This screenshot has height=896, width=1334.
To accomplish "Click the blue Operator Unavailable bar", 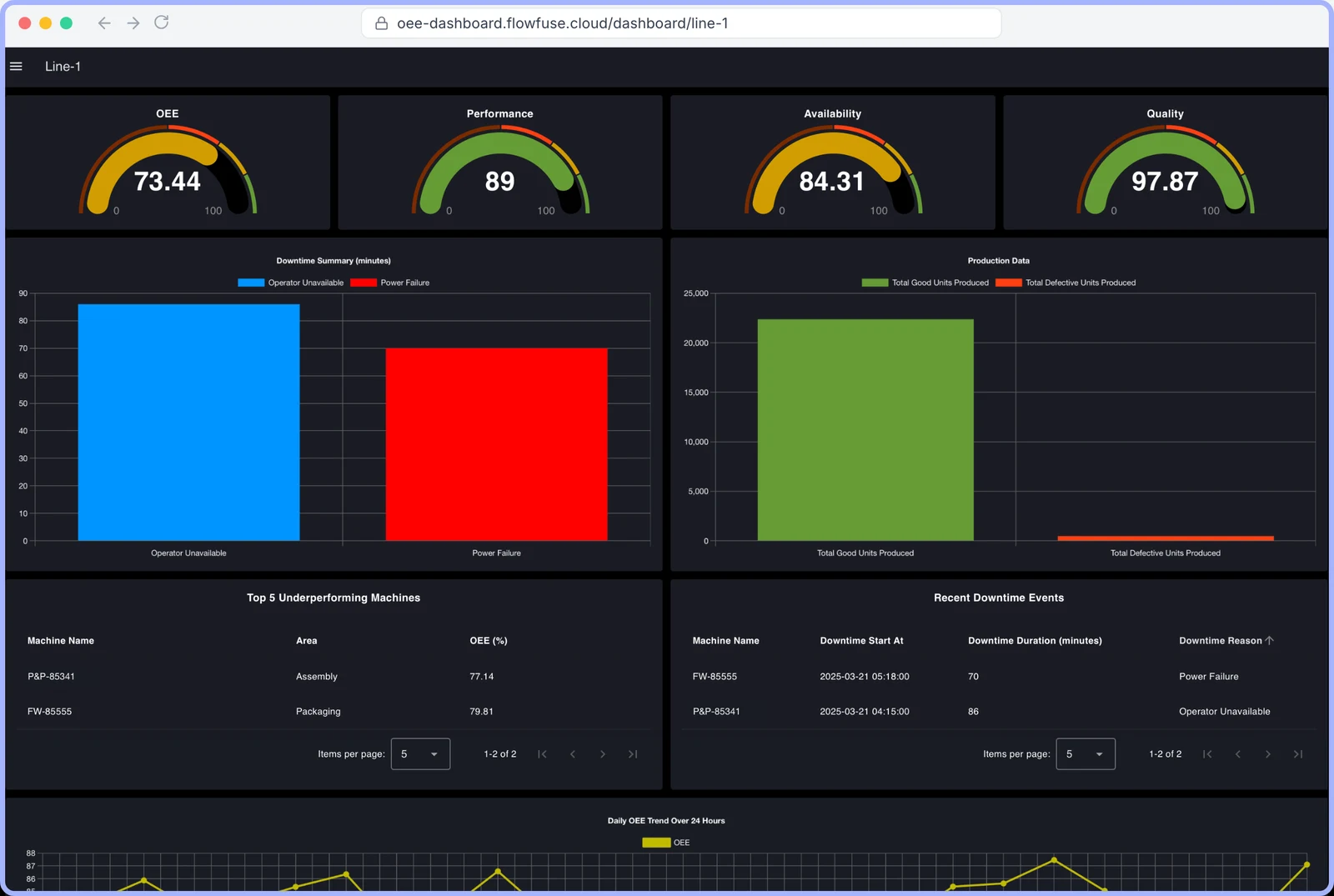I will point(188,423).
